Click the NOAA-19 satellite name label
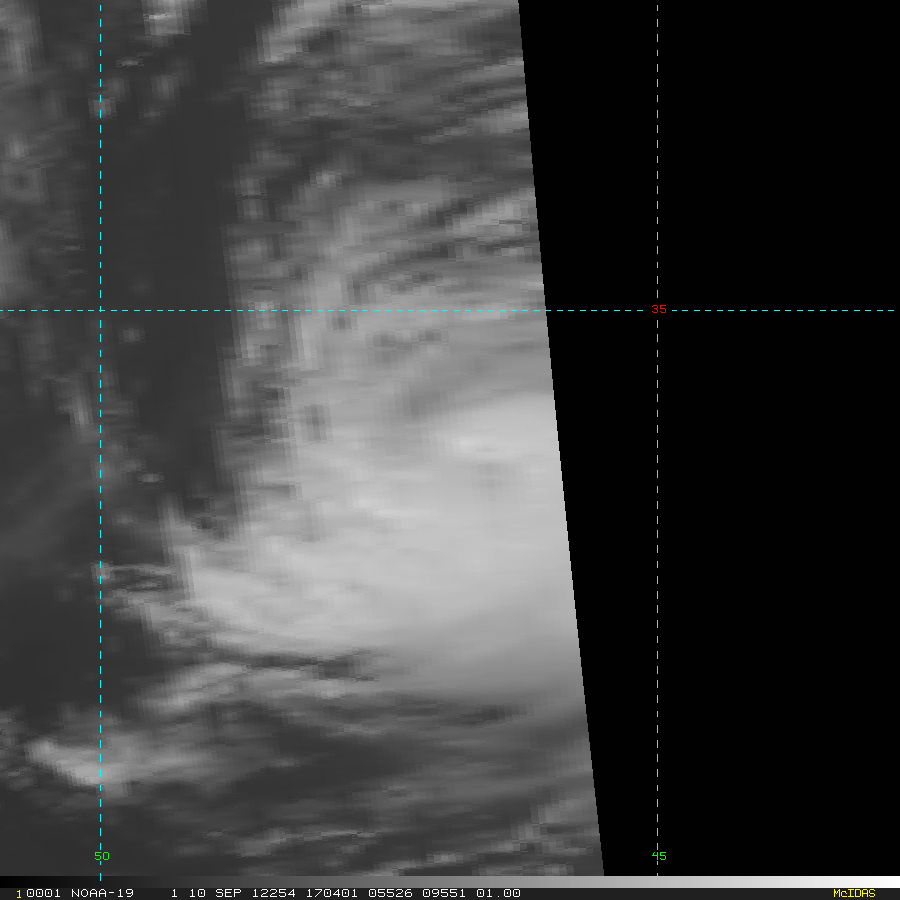Image resolution: width=900 pixels, height=900 pixels. coord(105,893)
